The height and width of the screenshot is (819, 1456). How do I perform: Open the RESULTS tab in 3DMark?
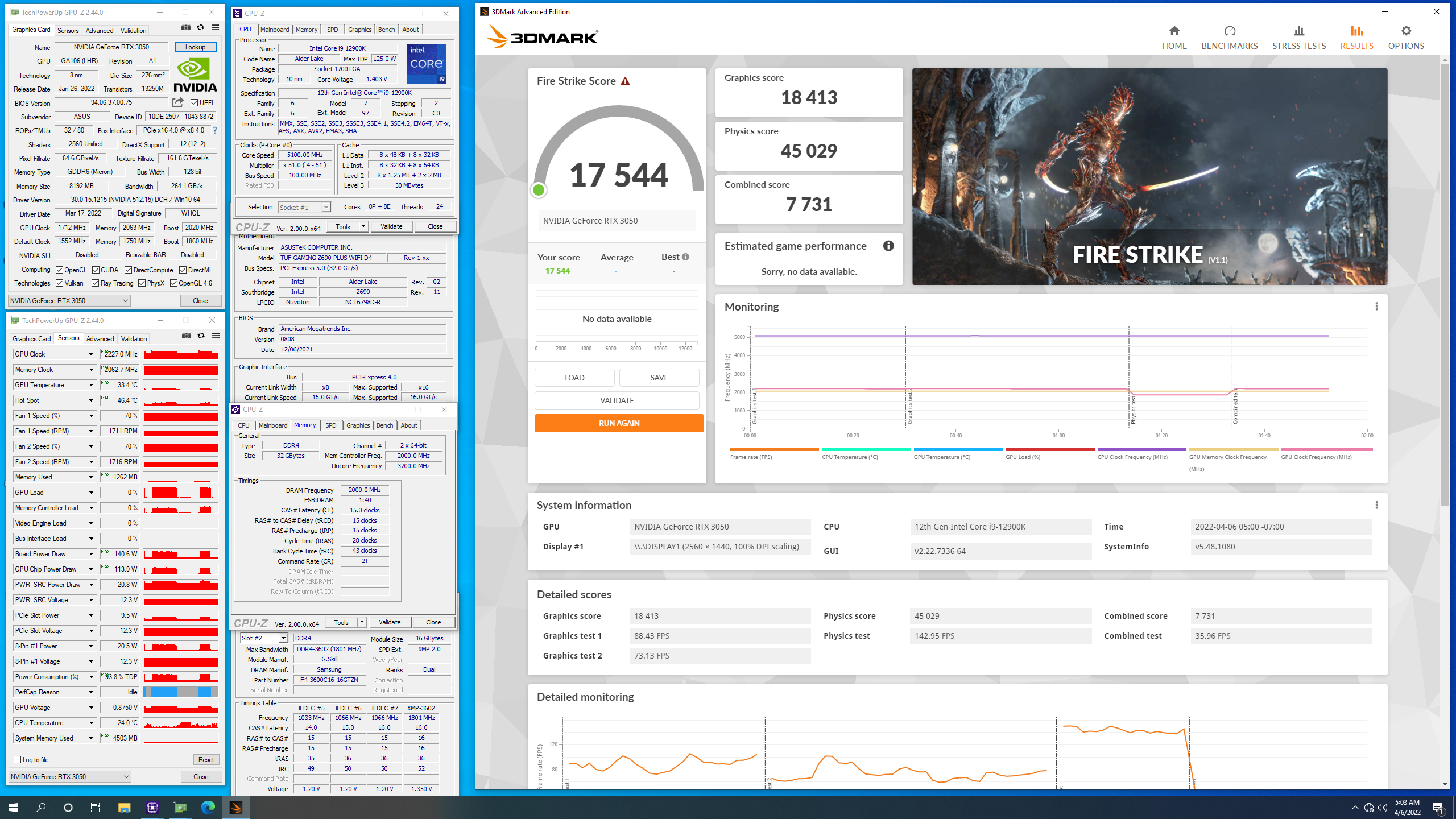pyautogui.click(x=1356, y=38)
